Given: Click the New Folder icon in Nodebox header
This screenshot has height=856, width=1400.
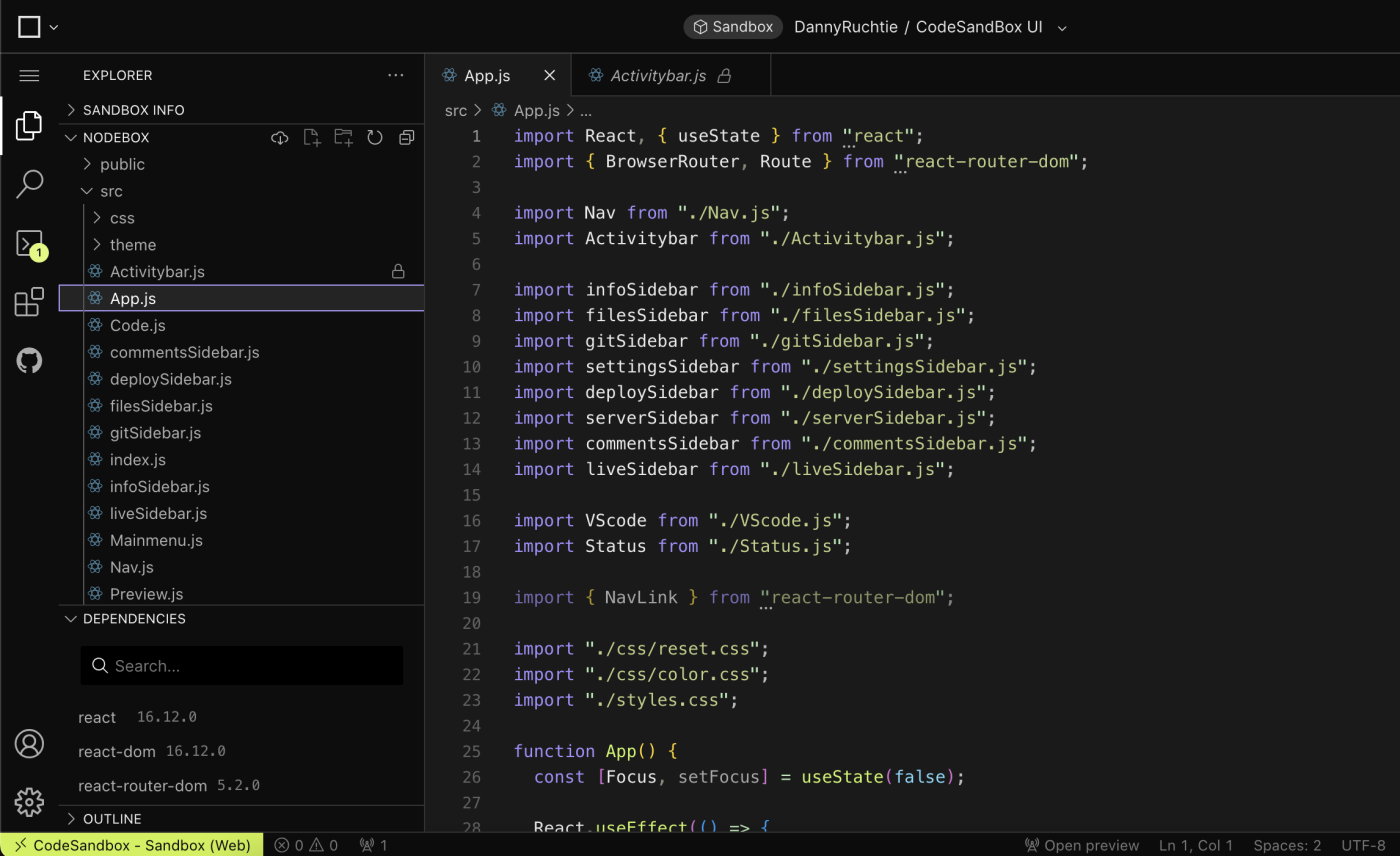Looking at the screenshot, I should [343, 138].
